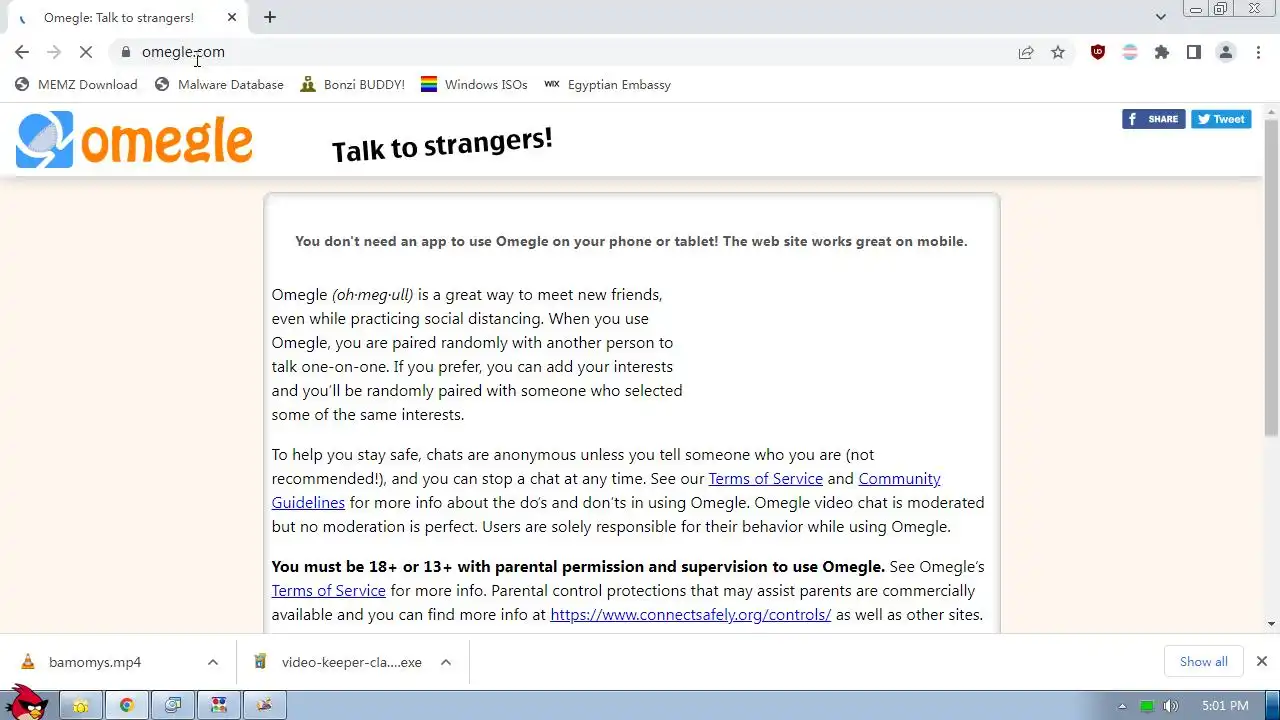Click Show all downloads

1203,661
